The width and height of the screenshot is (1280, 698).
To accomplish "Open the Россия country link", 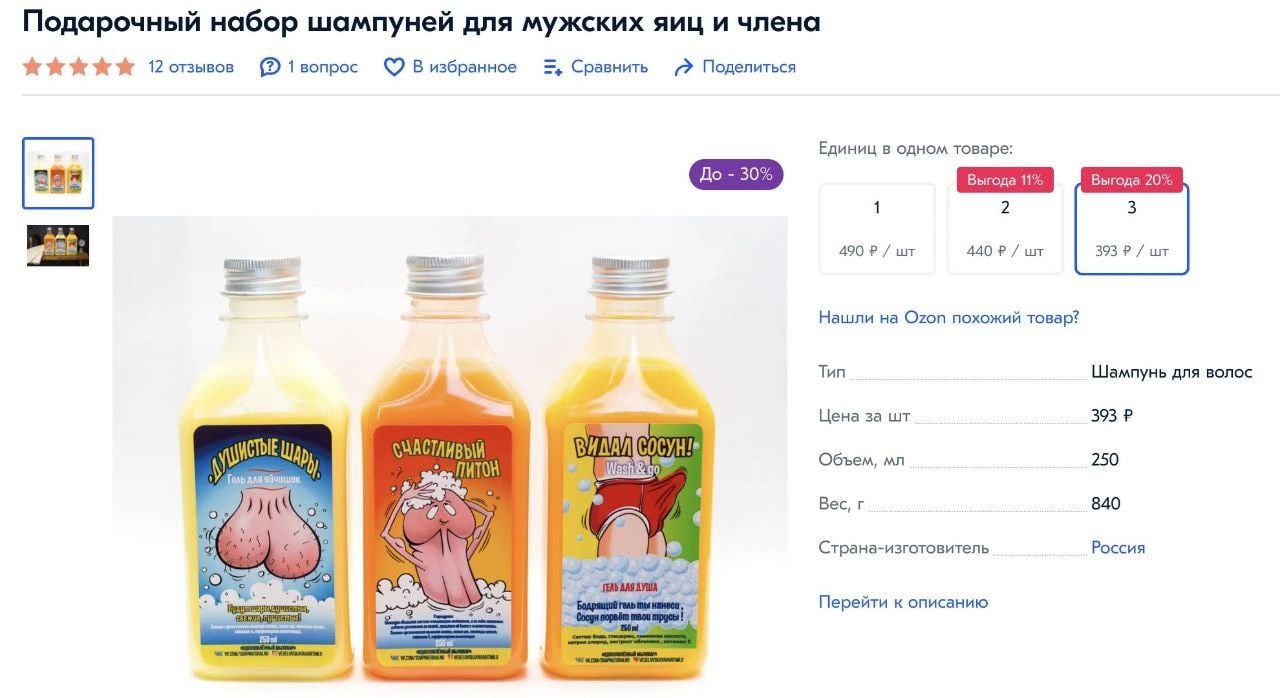I will pyautogui.click(x=1118, y=548).
